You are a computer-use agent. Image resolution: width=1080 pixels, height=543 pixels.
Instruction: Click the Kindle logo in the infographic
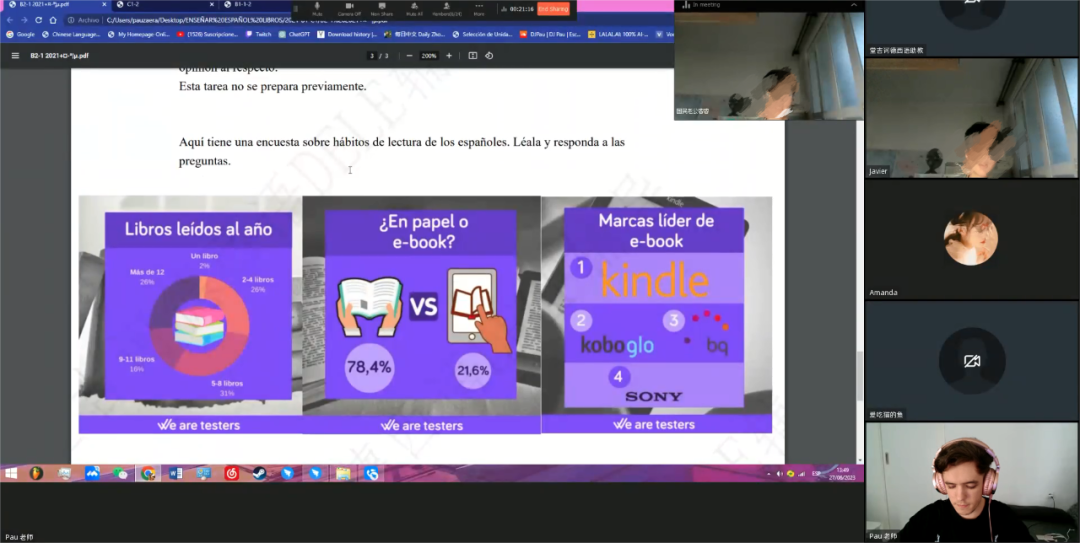pos(654,281)
